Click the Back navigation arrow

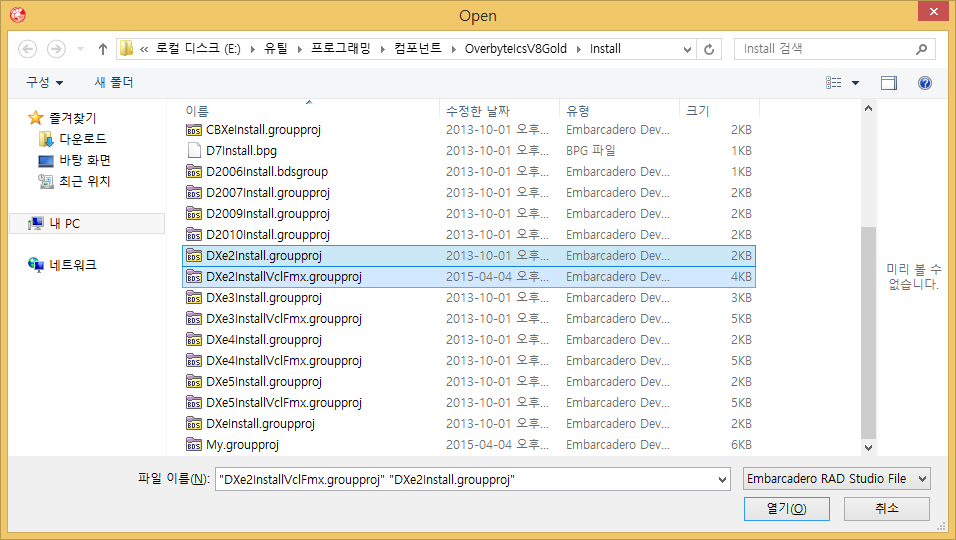(x=27, y=49)
